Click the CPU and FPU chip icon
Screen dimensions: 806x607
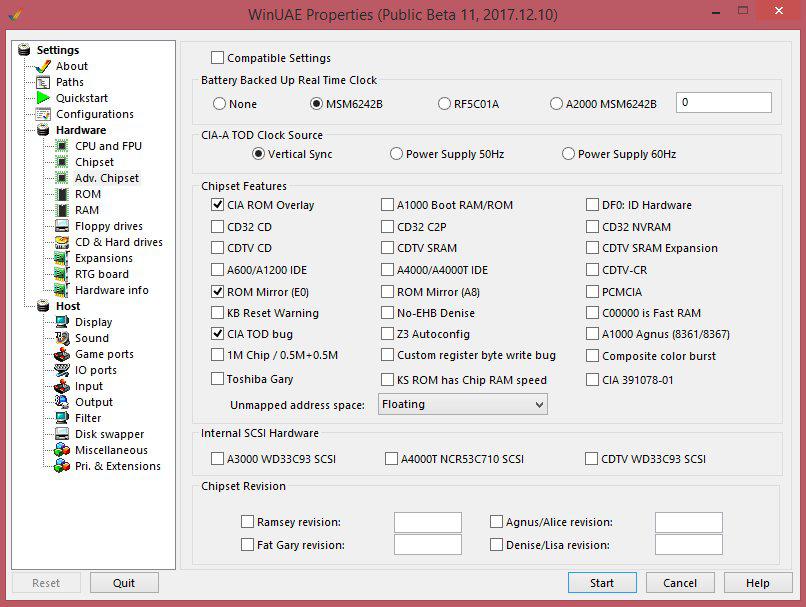62,146
